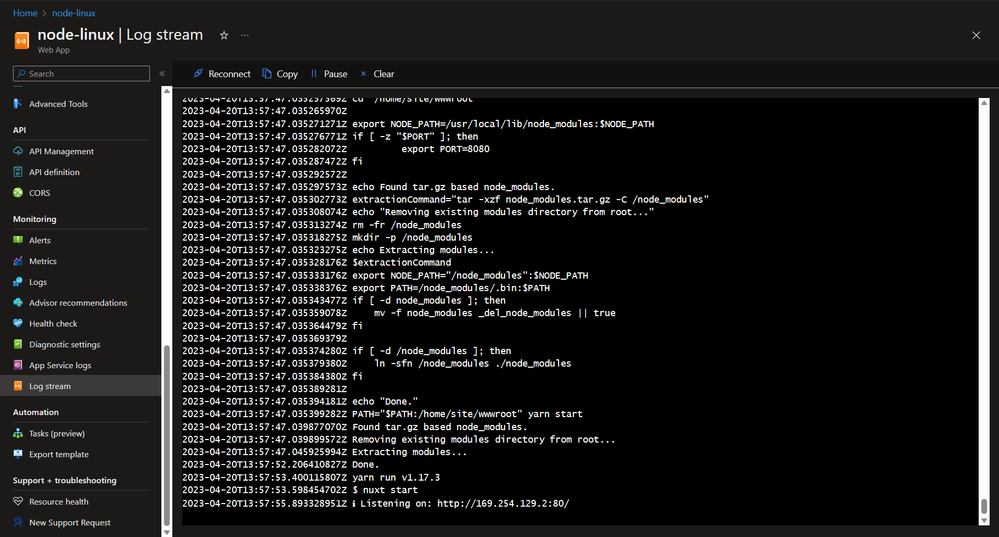The width and height of the screenshot is (999, 537).
Task: Click the Pause bars icon
Action: click(x=313, y=73)
